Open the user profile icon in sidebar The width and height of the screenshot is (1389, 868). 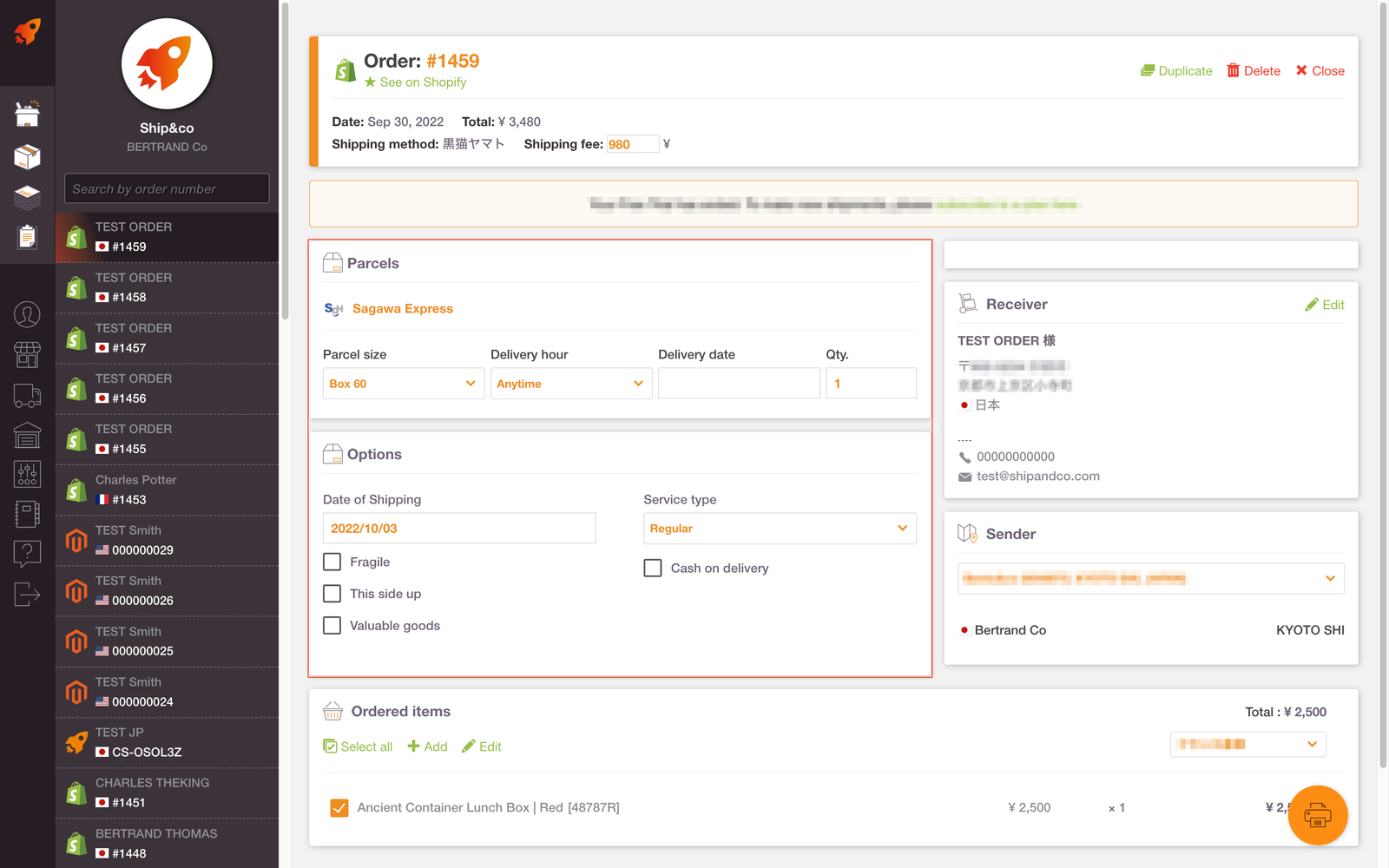click(27, 314)
